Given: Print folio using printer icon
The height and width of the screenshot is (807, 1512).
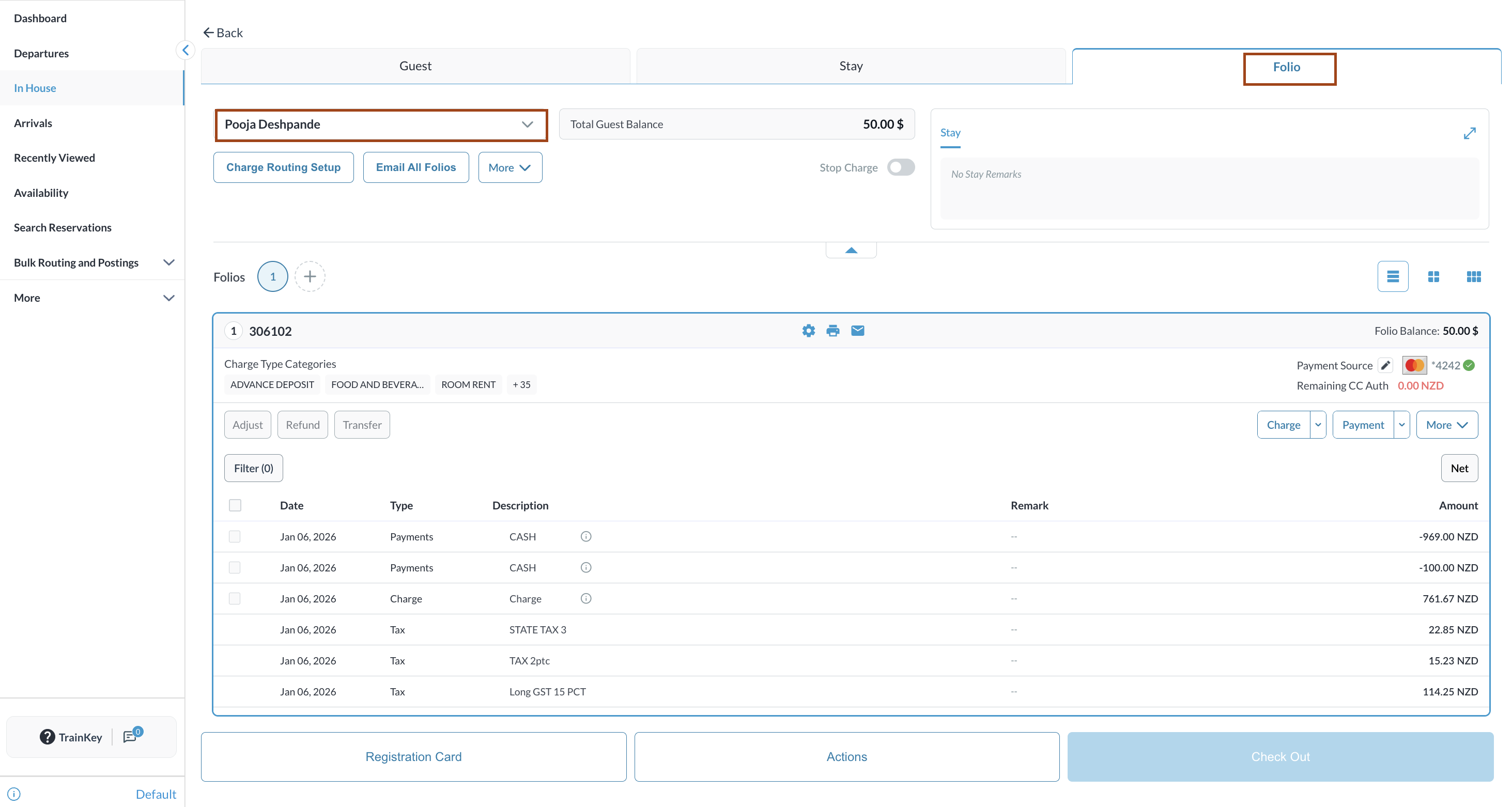Looking at the screenshot, I should pos(832,331).
